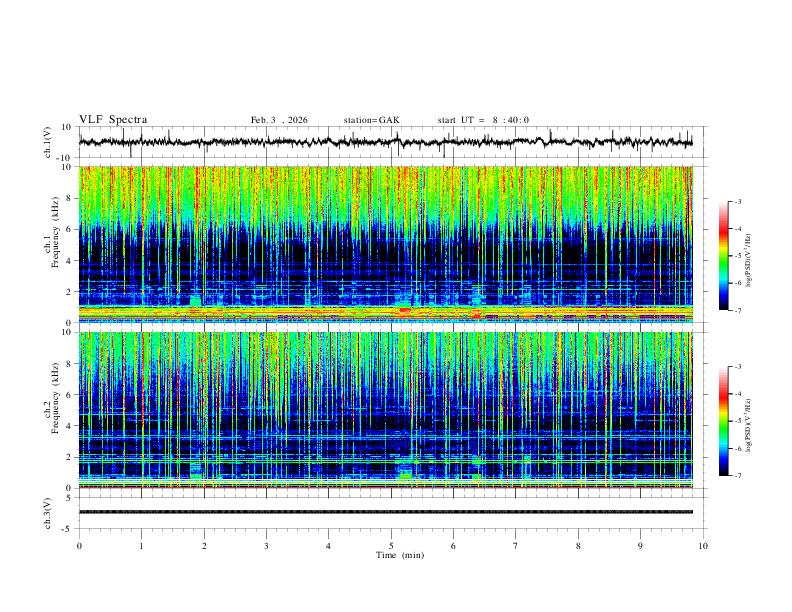
Task: Click time axis tick label "4"
Action: 328,546
